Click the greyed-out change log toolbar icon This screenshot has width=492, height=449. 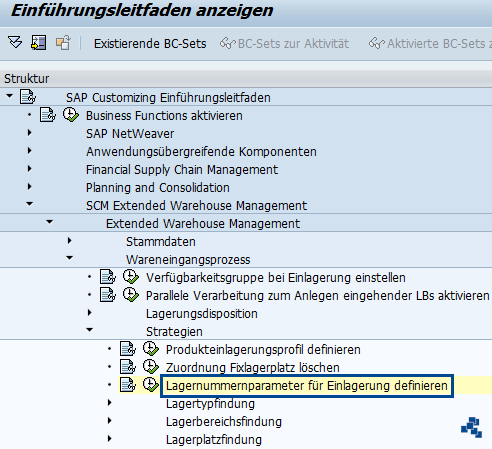click(x=63, y=43)
